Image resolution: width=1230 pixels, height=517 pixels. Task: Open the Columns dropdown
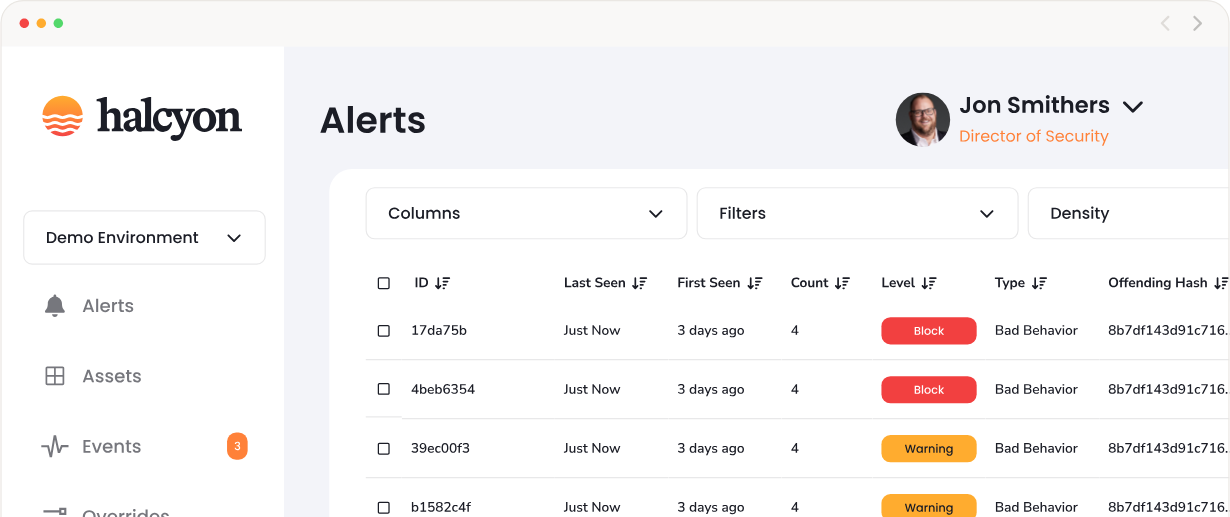[x=526, y=213]
